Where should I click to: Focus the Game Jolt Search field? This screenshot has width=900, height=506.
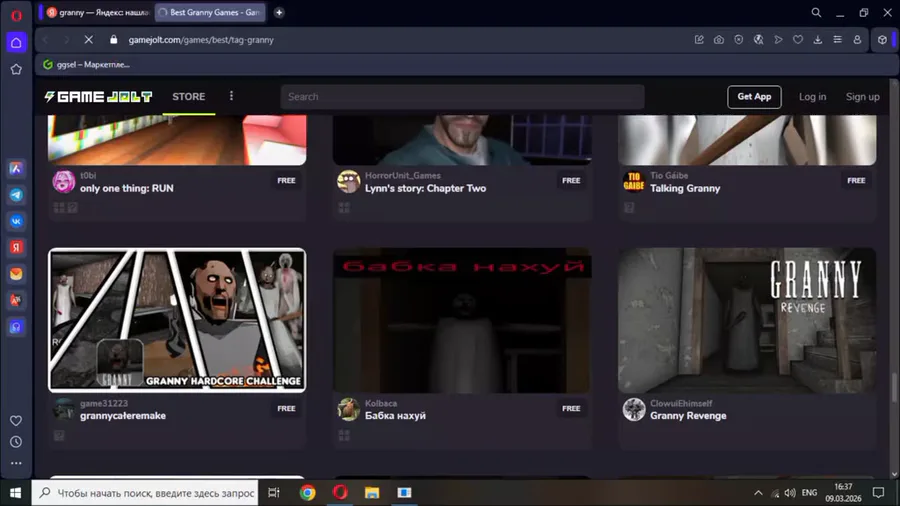click(462, 96)
